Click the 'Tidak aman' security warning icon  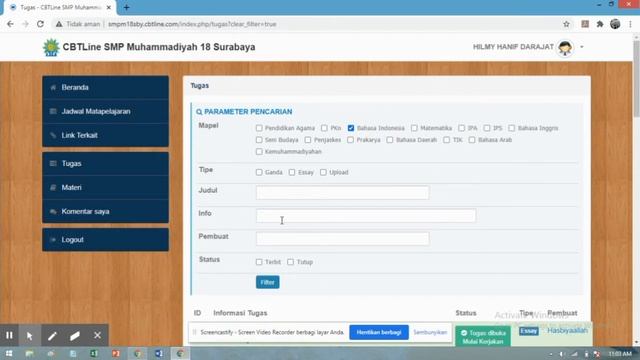tap(59, 24)
